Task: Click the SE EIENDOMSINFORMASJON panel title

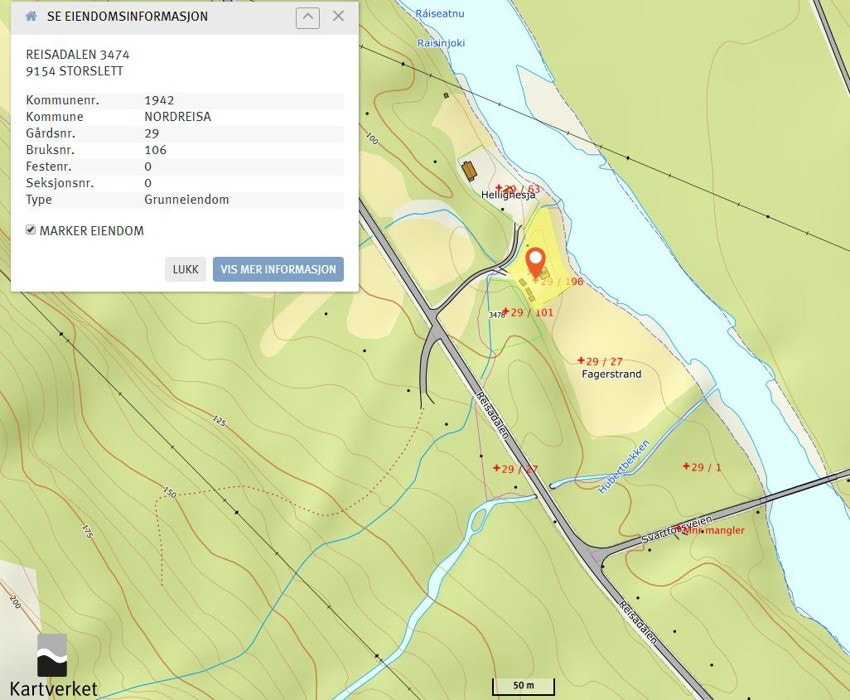Action: [x=127, y=16]
